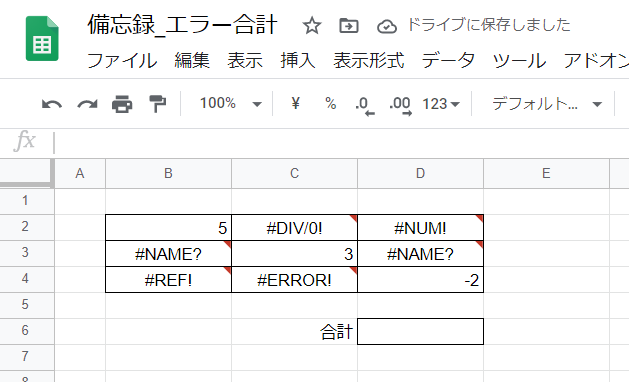Screen dimensions: 629x382
Task: Activate the paint format tool
Action: coord(157,104)
